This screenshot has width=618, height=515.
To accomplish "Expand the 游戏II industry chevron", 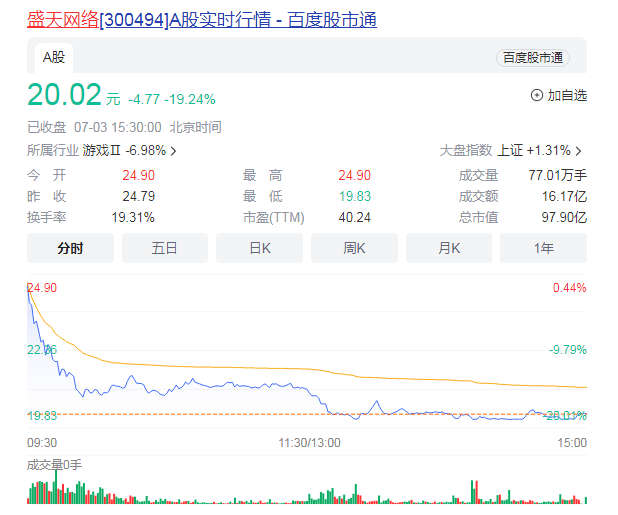I will [x=174, y=151].
